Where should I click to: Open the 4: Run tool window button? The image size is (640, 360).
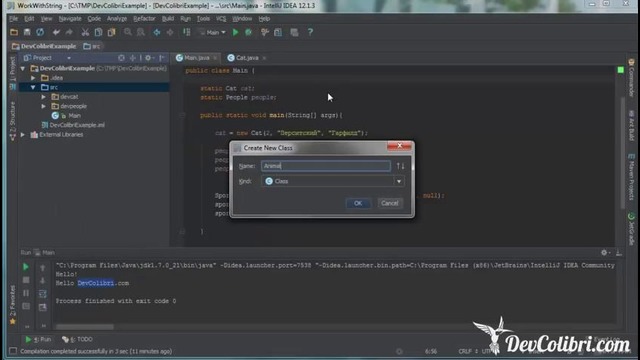click(38, 339)
